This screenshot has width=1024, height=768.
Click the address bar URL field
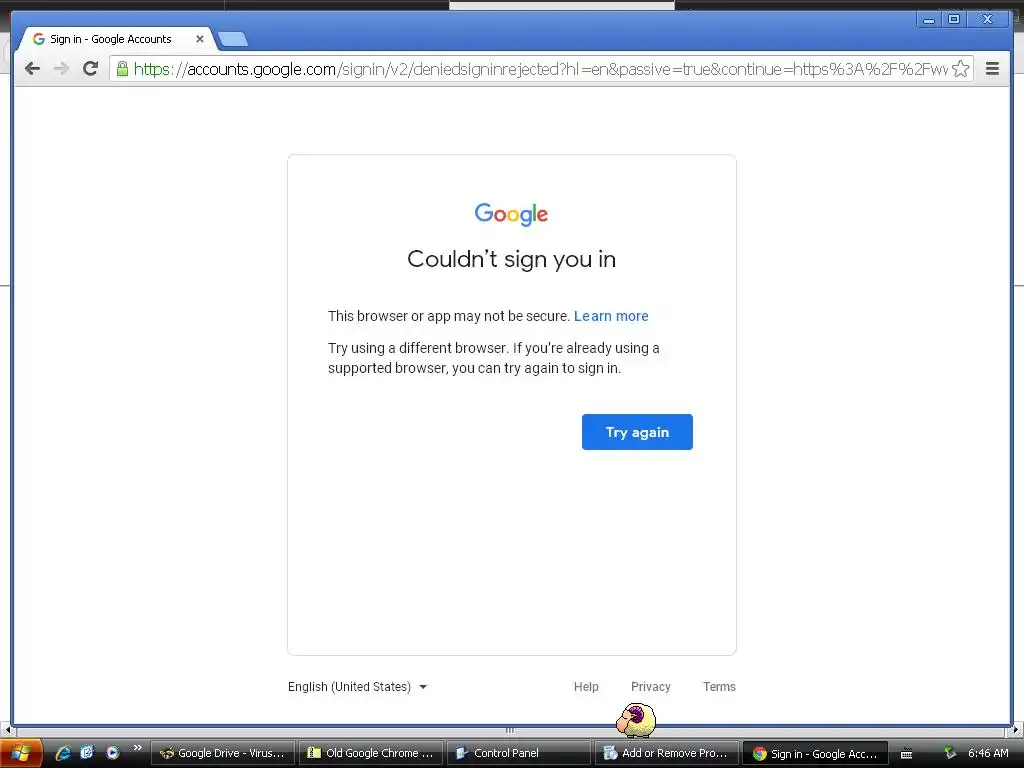[x=541, y=69]
